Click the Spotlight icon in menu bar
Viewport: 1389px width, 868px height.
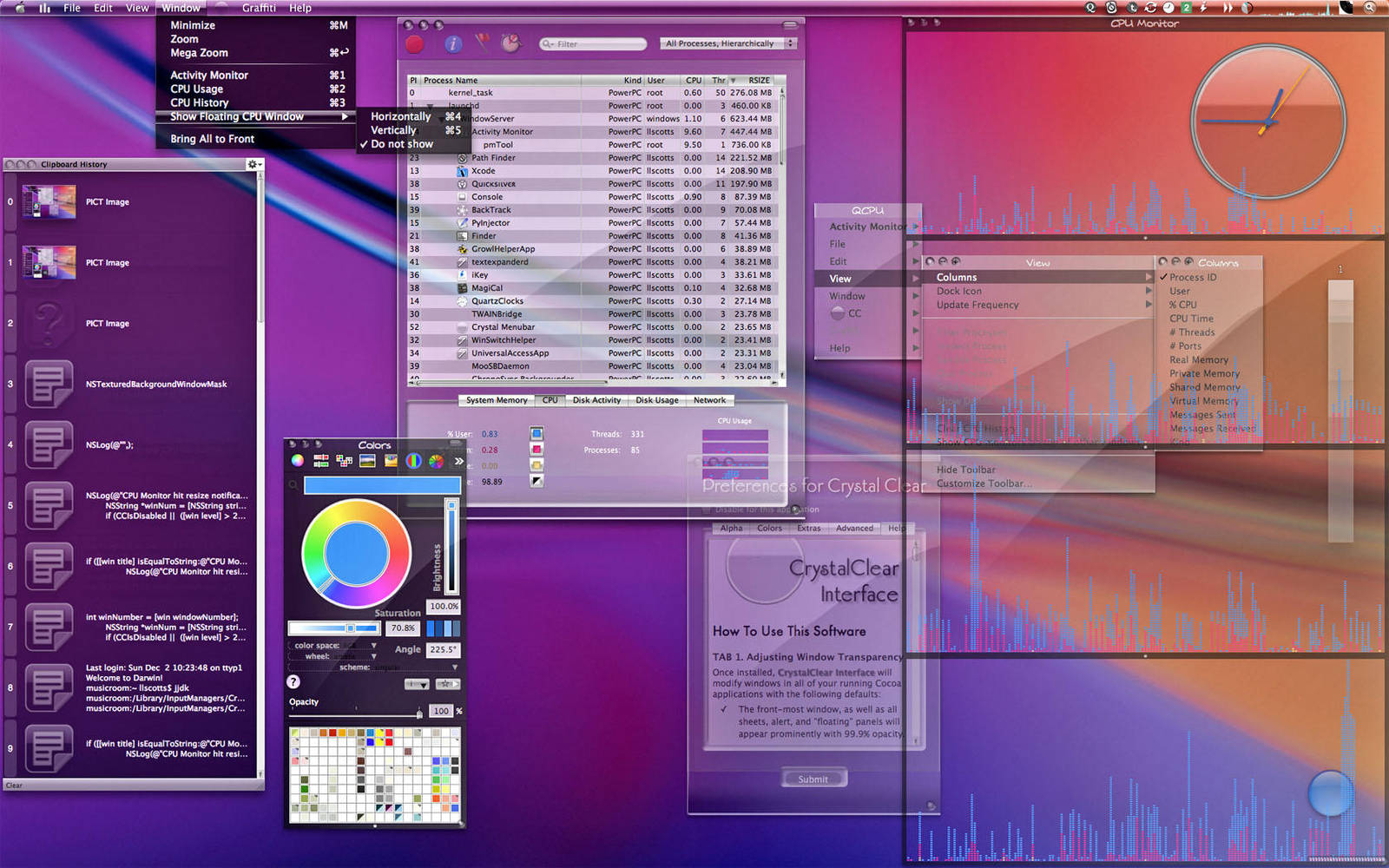pyautogui.click(x=1370, y=7)
